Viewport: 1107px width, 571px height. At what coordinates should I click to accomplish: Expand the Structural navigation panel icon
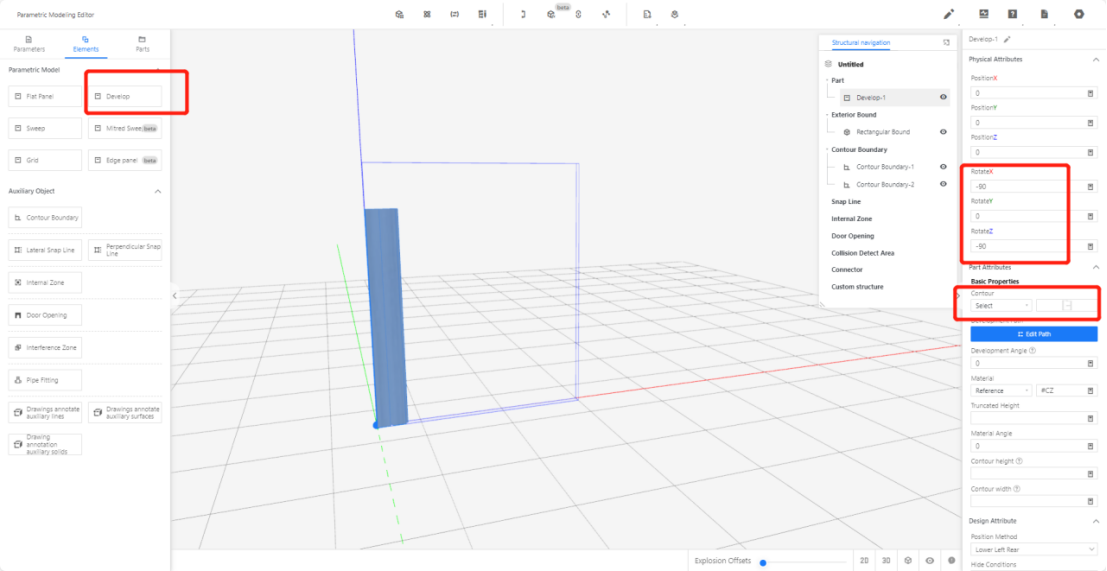(946, 43)
